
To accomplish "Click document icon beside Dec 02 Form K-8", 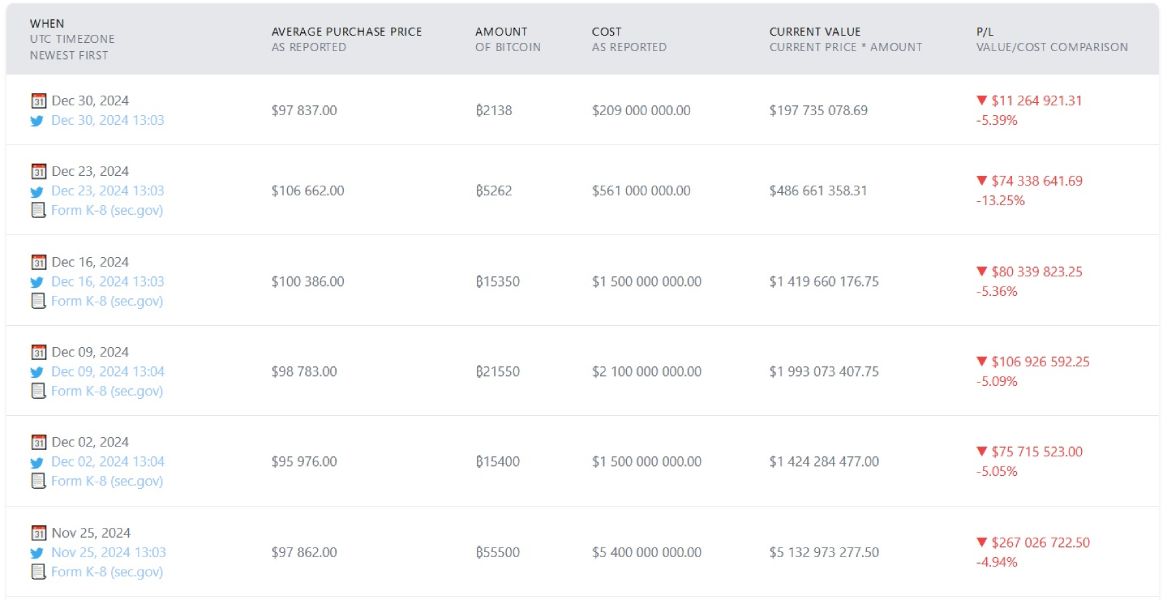I will 38,481.
